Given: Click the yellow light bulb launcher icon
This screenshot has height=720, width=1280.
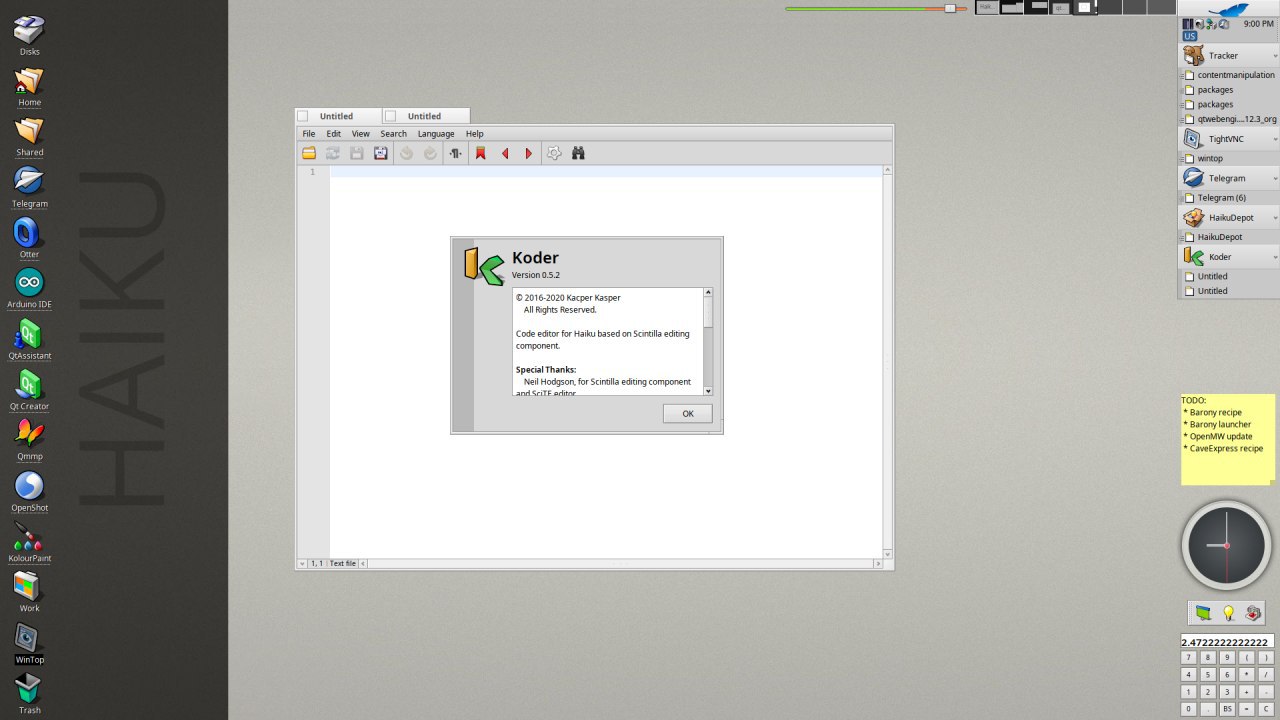Looking at the screenshot, I should 1229,613.
